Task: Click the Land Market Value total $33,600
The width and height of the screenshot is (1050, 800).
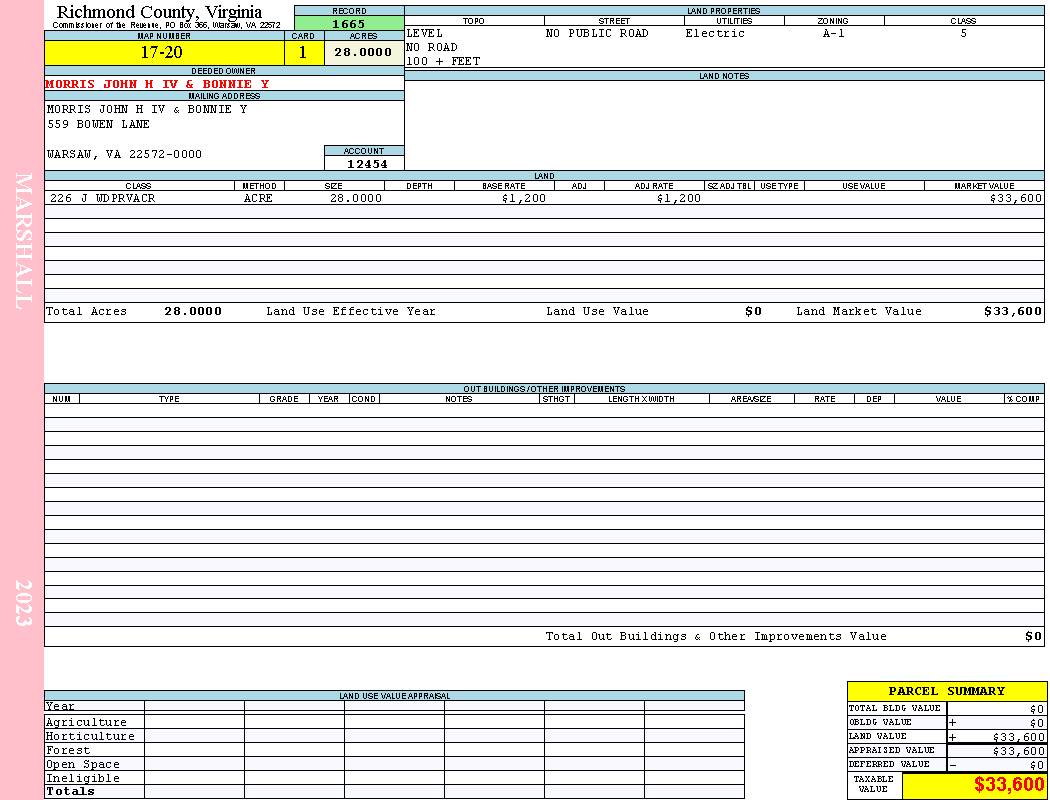Action: 1012,311
